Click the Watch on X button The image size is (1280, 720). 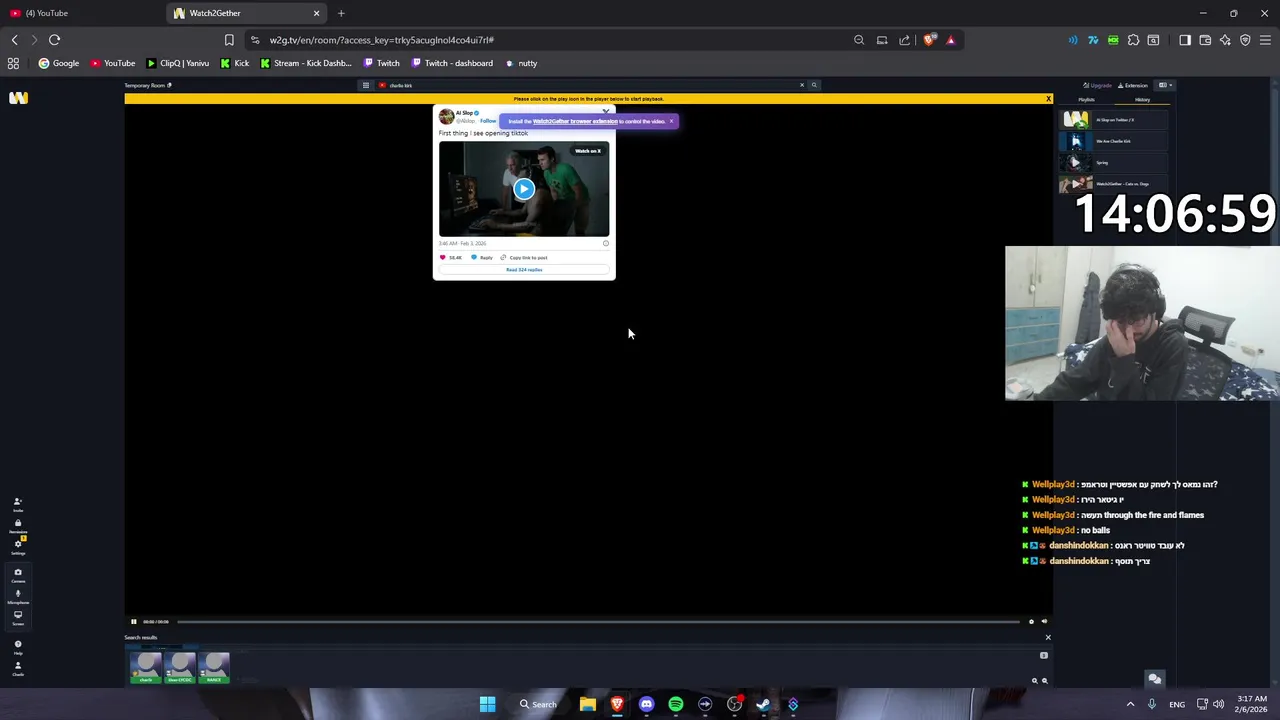(x=588, y=151)
